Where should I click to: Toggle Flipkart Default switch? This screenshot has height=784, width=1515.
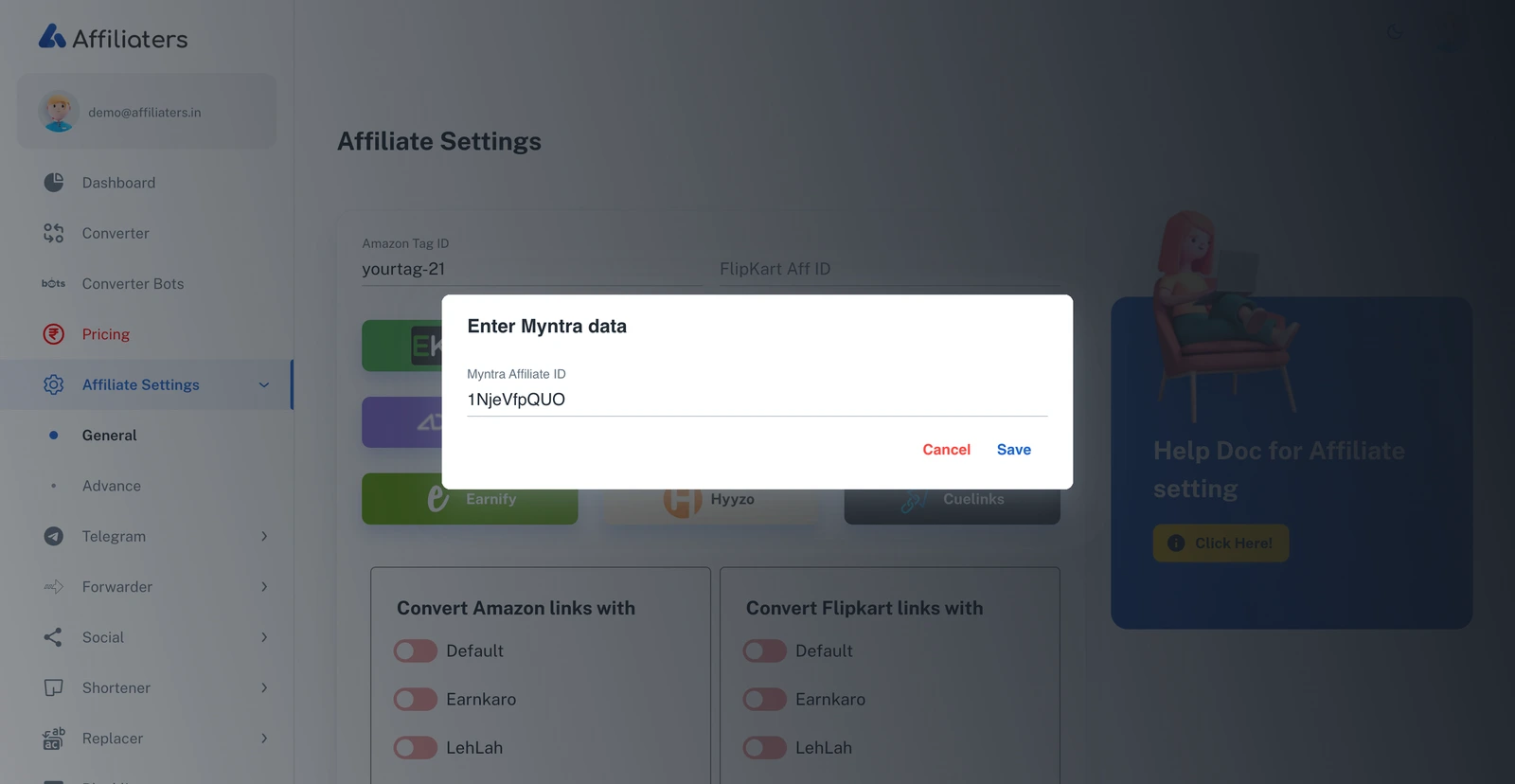pos(765,650)
